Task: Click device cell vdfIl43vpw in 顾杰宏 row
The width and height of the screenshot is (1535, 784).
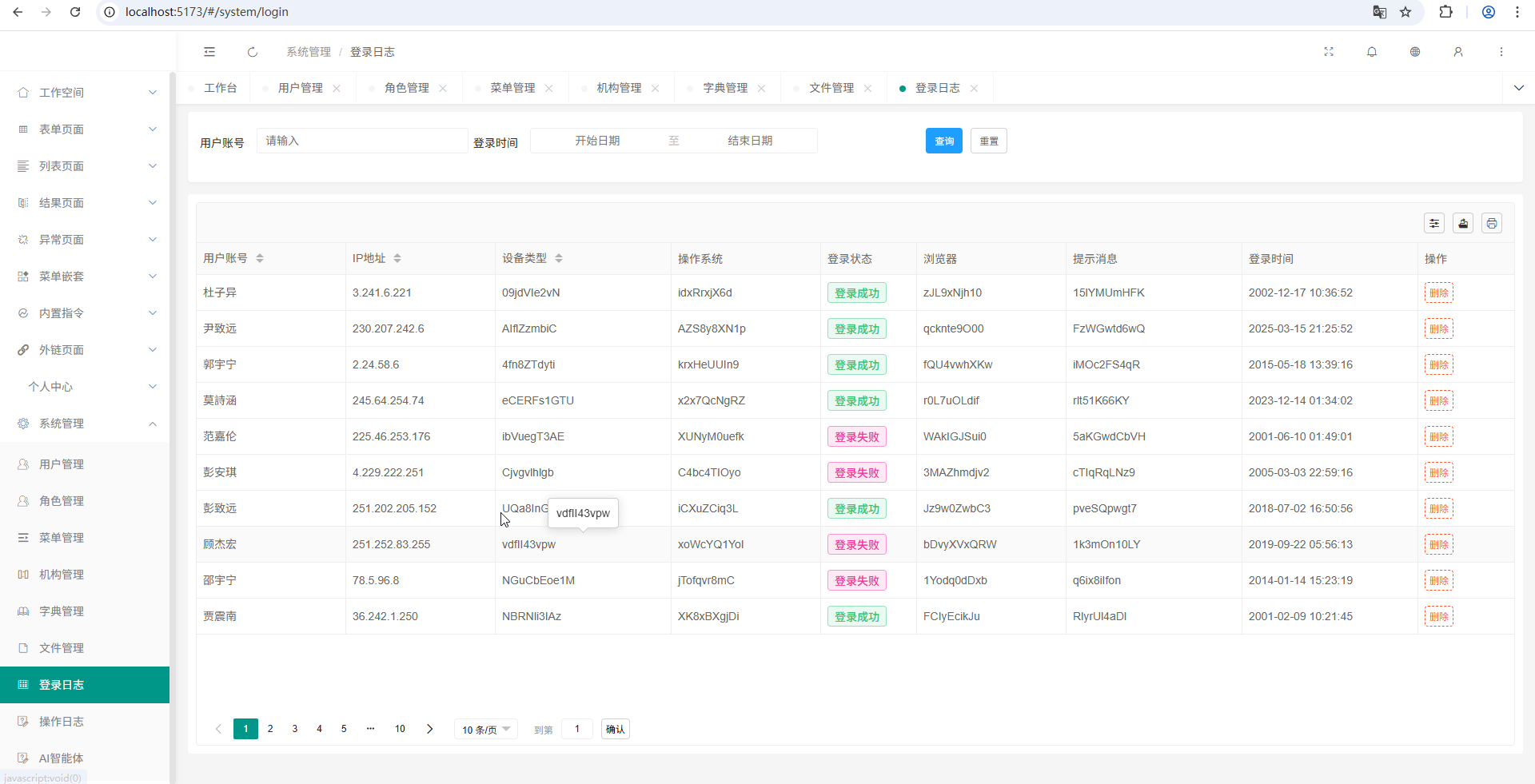Action: tap(528, 544)
